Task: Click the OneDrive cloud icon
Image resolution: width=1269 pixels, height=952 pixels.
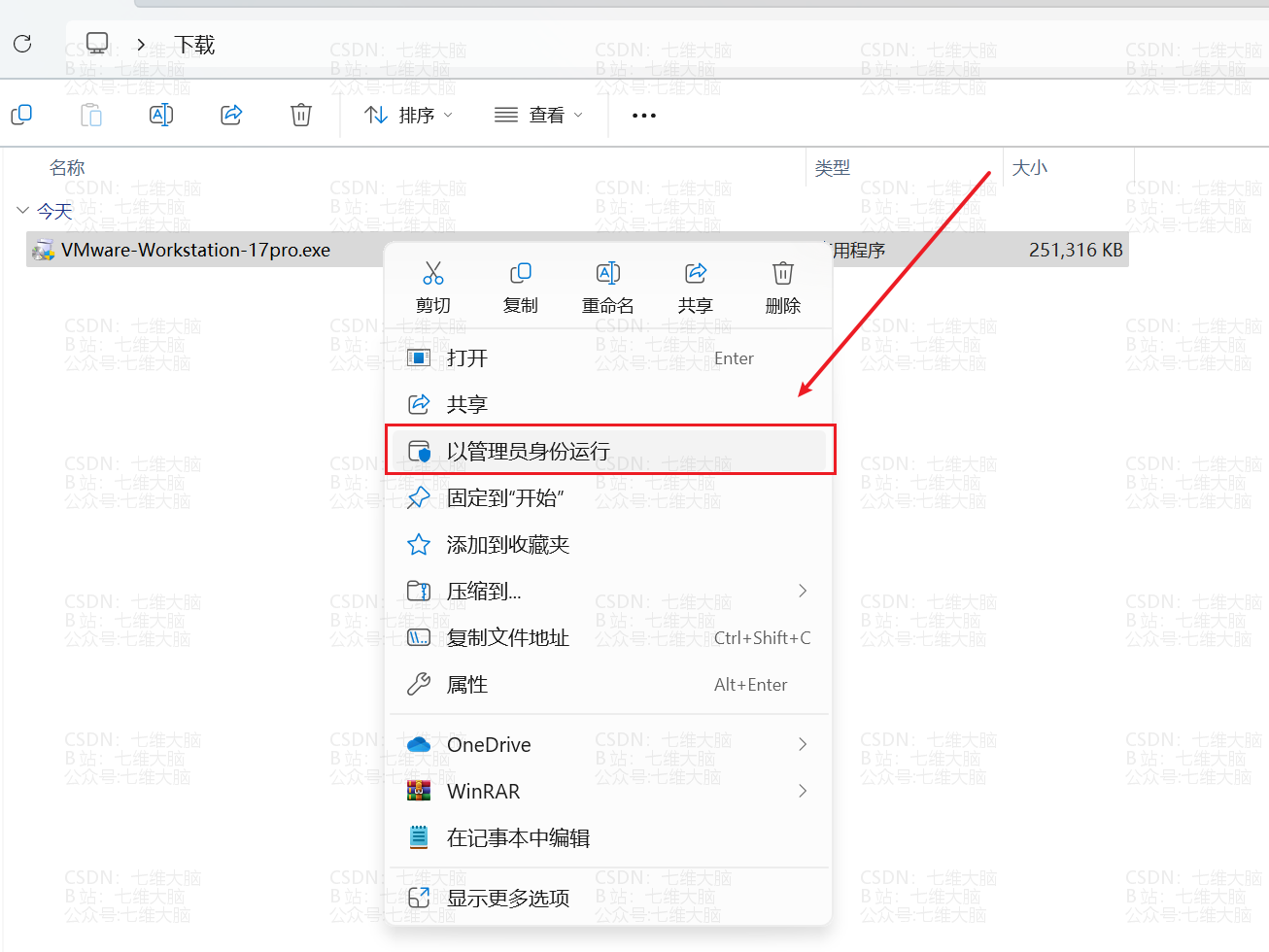Action: (x=419, y=744)
